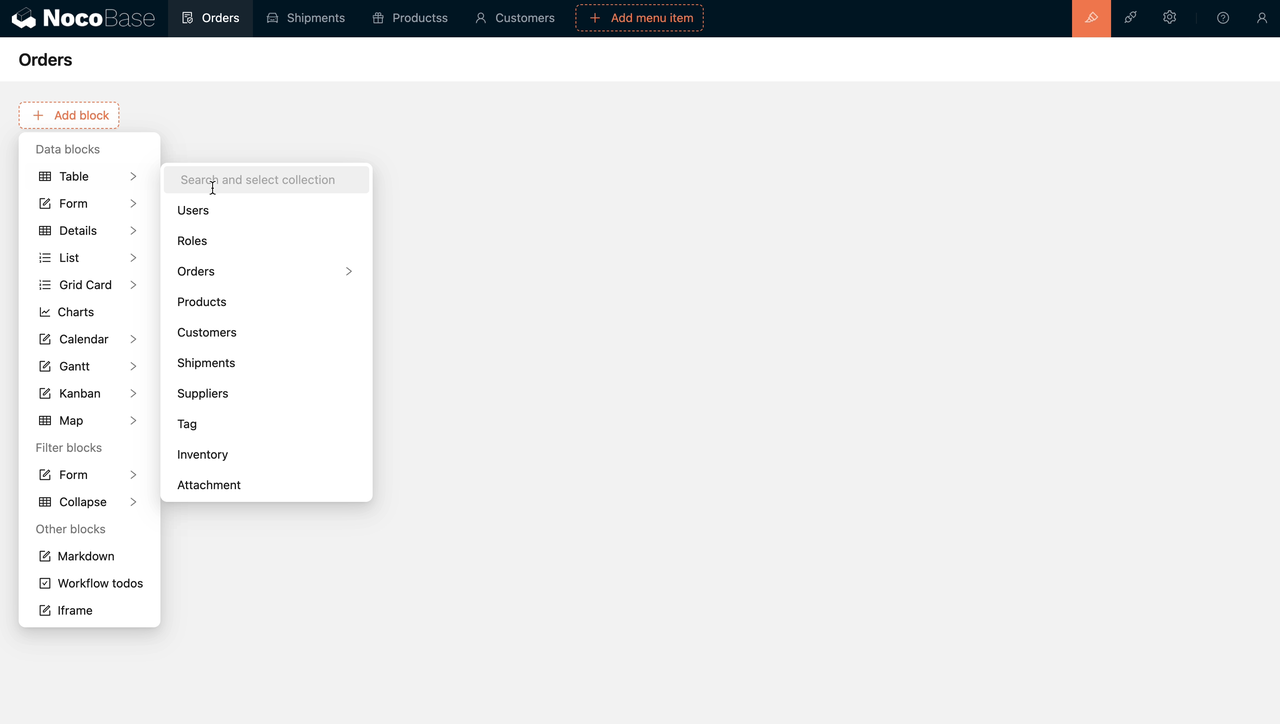Screen dimensions: 1280x724
Task: Switch to the Productss menu tab
Action: pos(409,18)
